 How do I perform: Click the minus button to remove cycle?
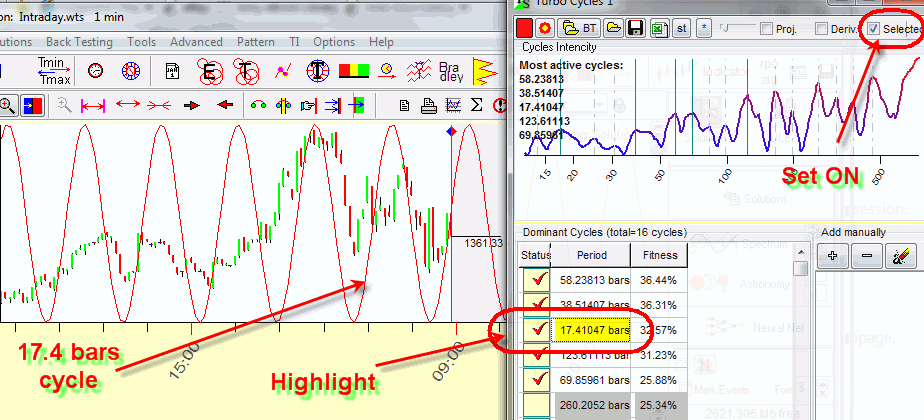(x=865, y=256)
